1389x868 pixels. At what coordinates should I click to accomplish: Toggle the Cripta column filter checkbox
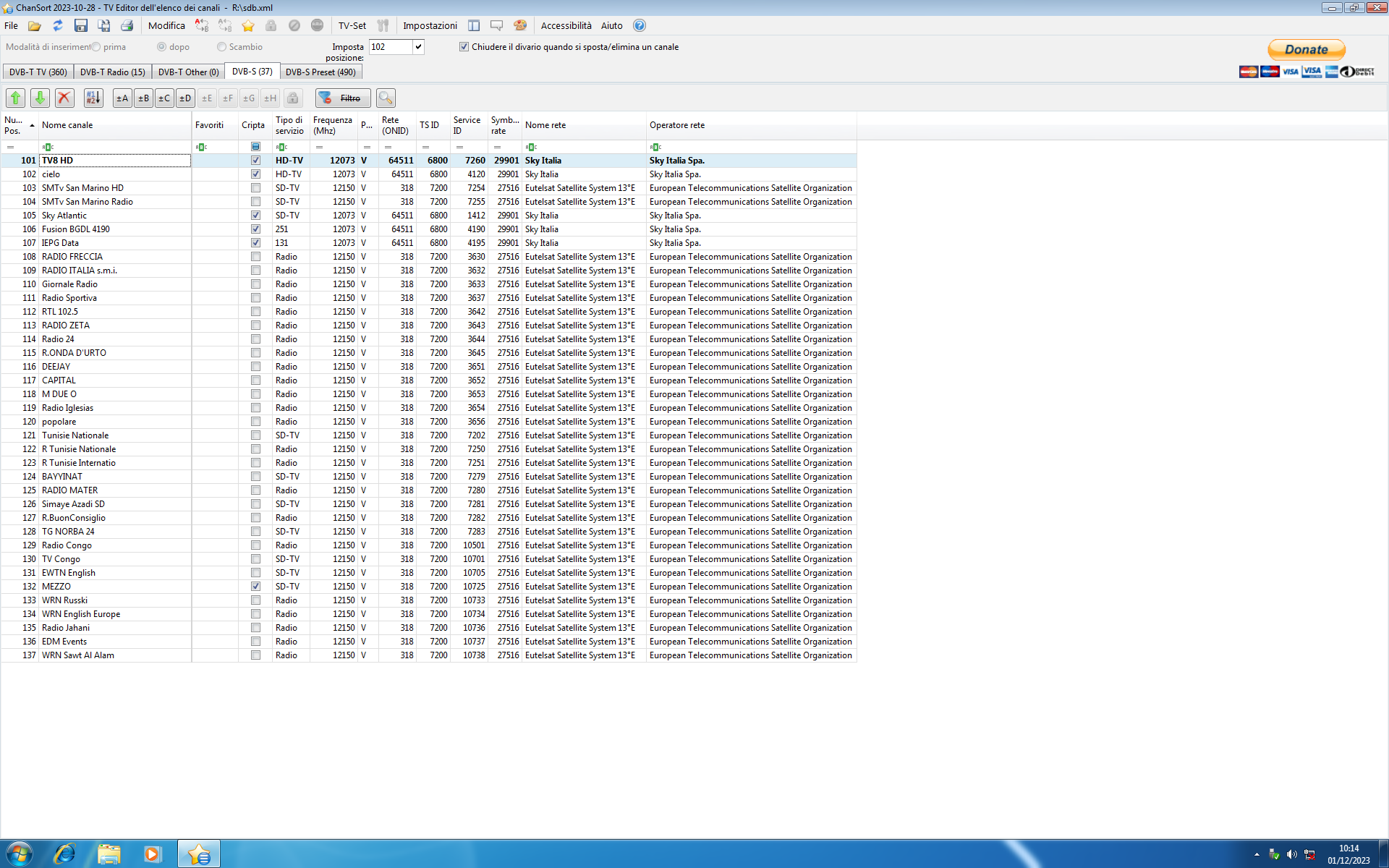pyautogui.click(x=255, y=147)
